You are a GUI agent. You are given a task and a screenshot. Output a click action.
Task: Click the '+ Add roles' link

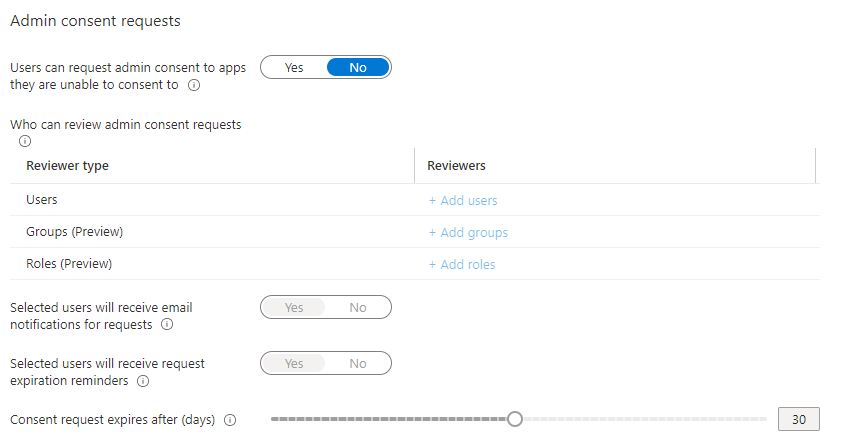tap(462, 265)
